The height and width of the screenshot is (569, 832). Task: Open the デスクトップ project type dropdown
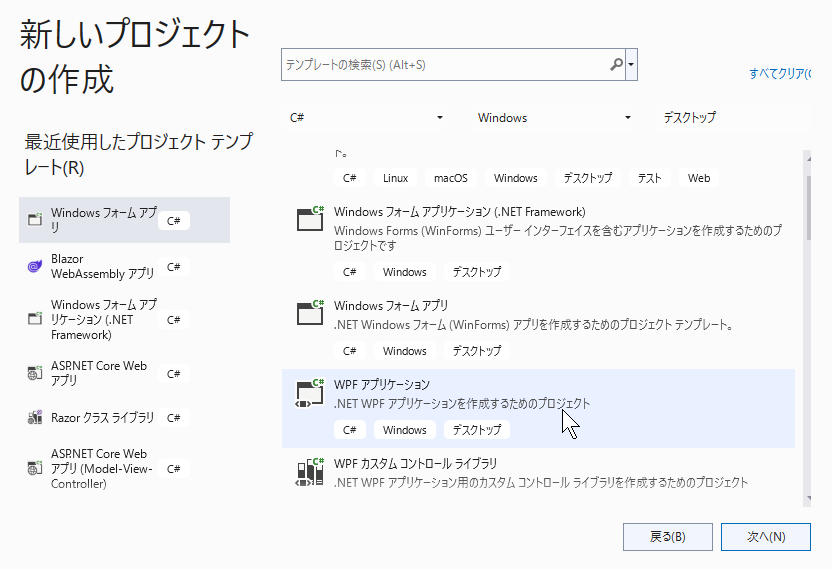tap(734, 117)
